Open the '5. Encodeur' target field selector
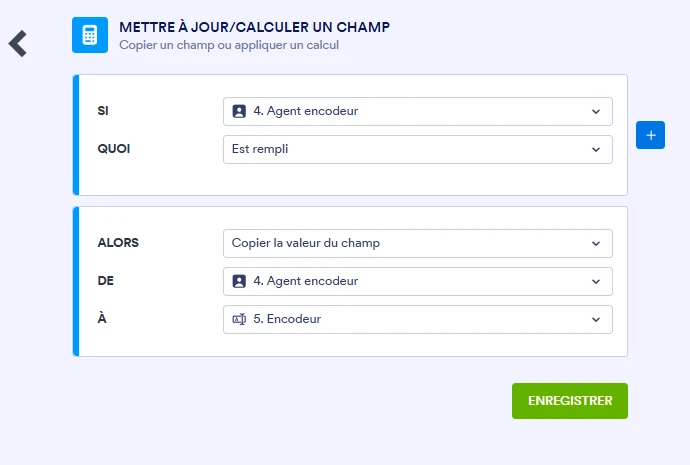Image resolution: width=690 pixels, height=465 pixels. pos(400,319)
